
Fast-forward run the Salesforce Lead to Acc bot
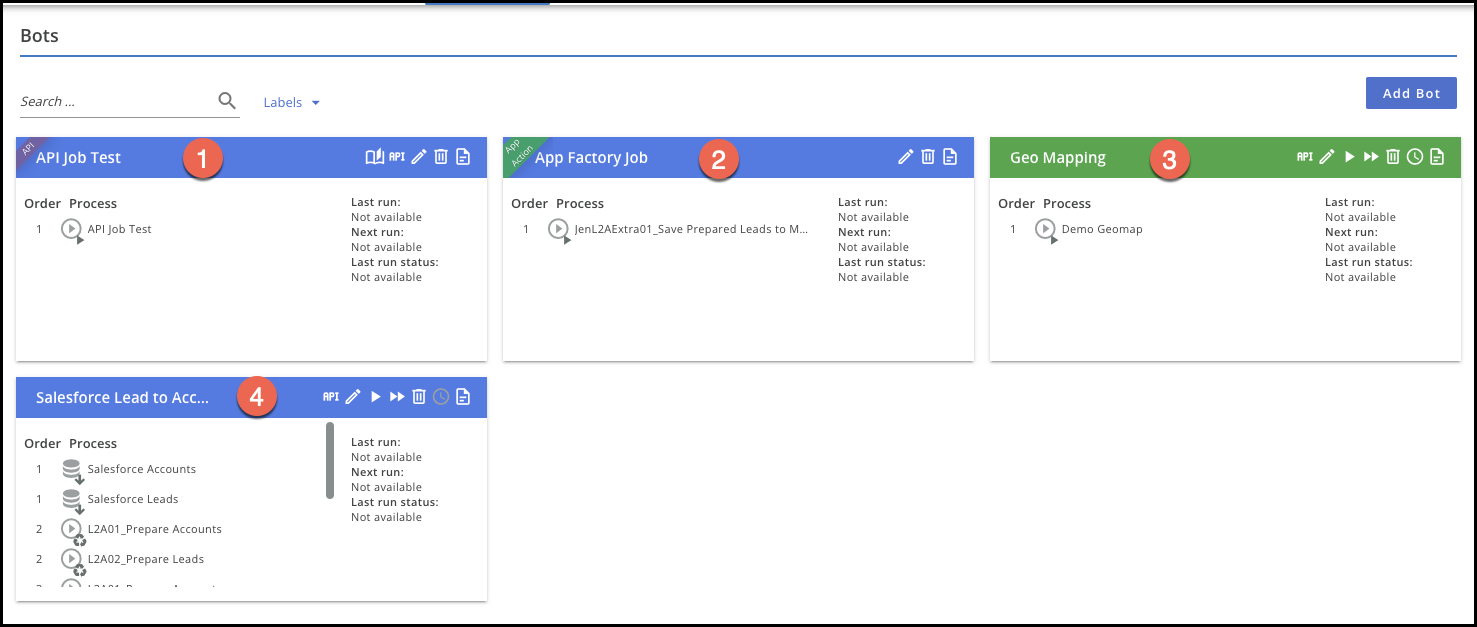click(398, 396)
